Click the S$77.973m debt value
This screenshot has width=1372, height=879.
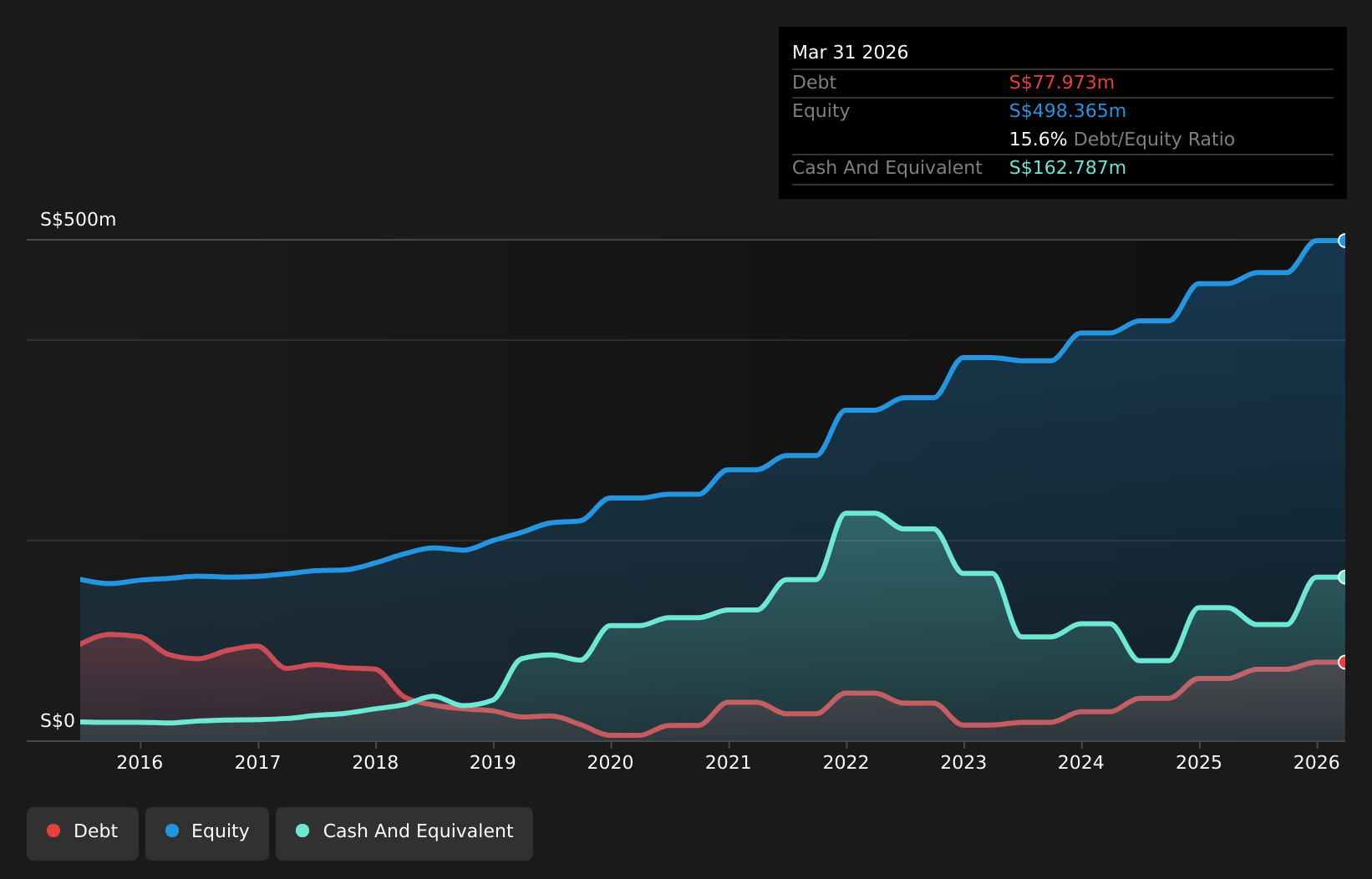point(1061,83)
